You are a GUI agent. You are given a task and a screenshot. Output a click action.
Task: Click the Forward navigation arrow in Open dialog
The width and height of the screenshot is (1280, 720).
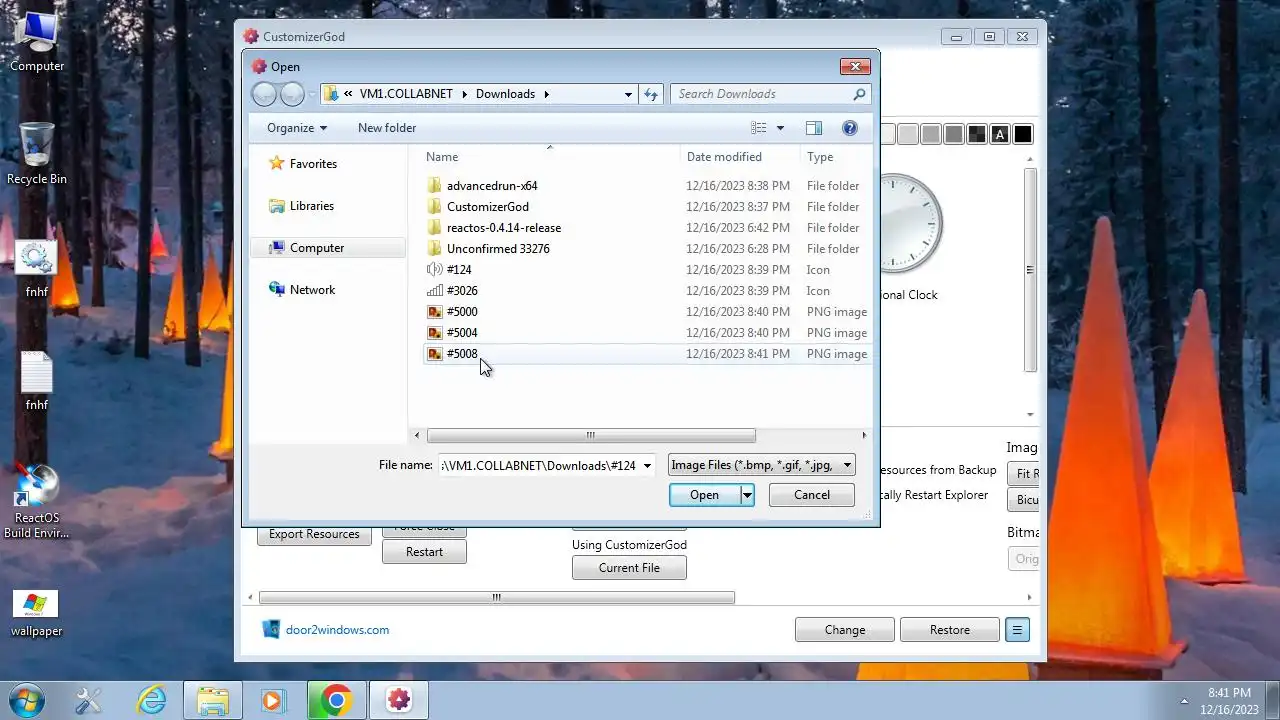click(x=292, y=94)
